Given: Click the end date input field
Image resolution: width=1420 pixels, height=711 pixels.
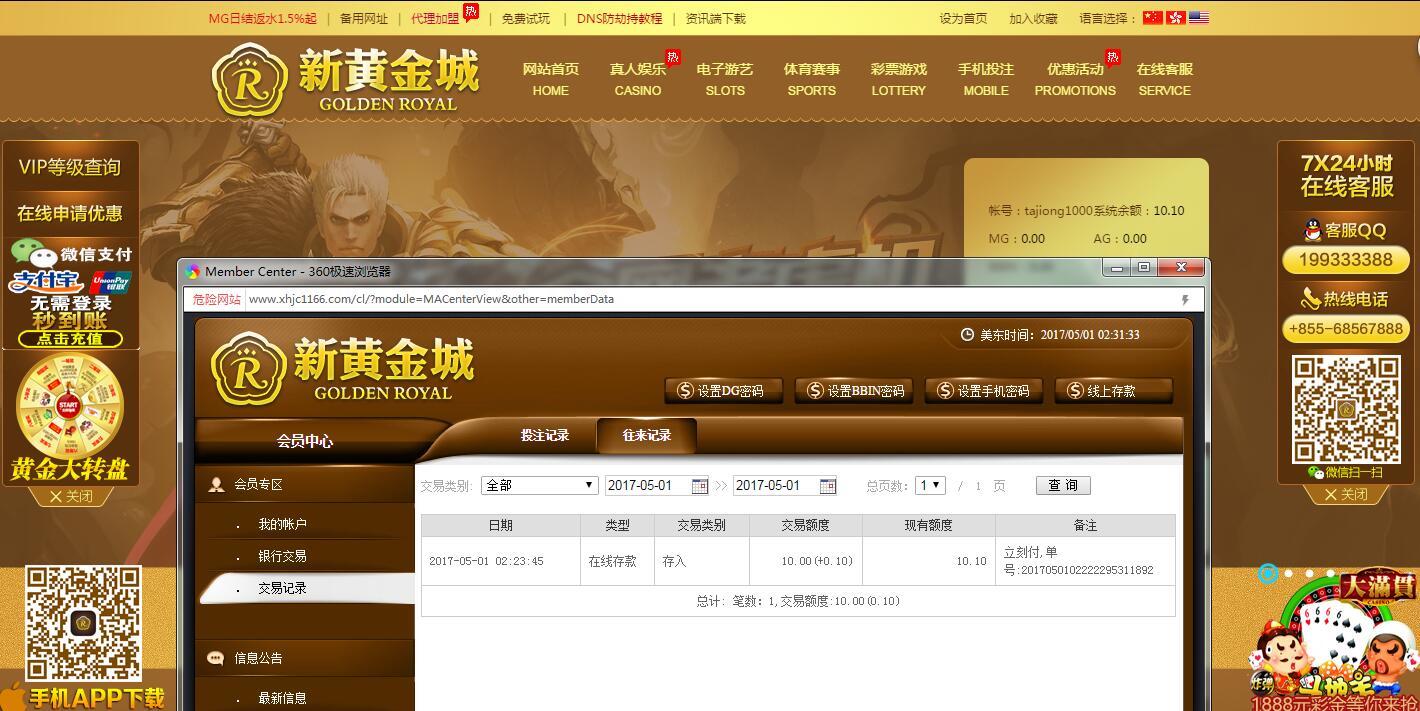Looking at the screenshot, I should pos(776,486).
